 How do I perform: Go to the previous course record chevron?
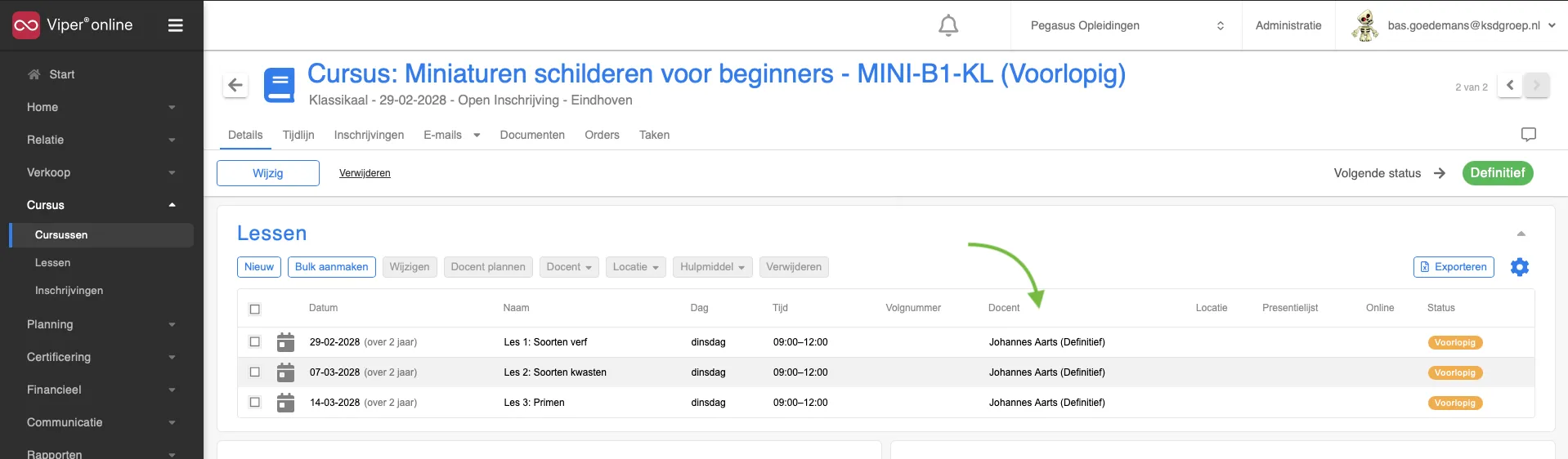coord(1510,85)
